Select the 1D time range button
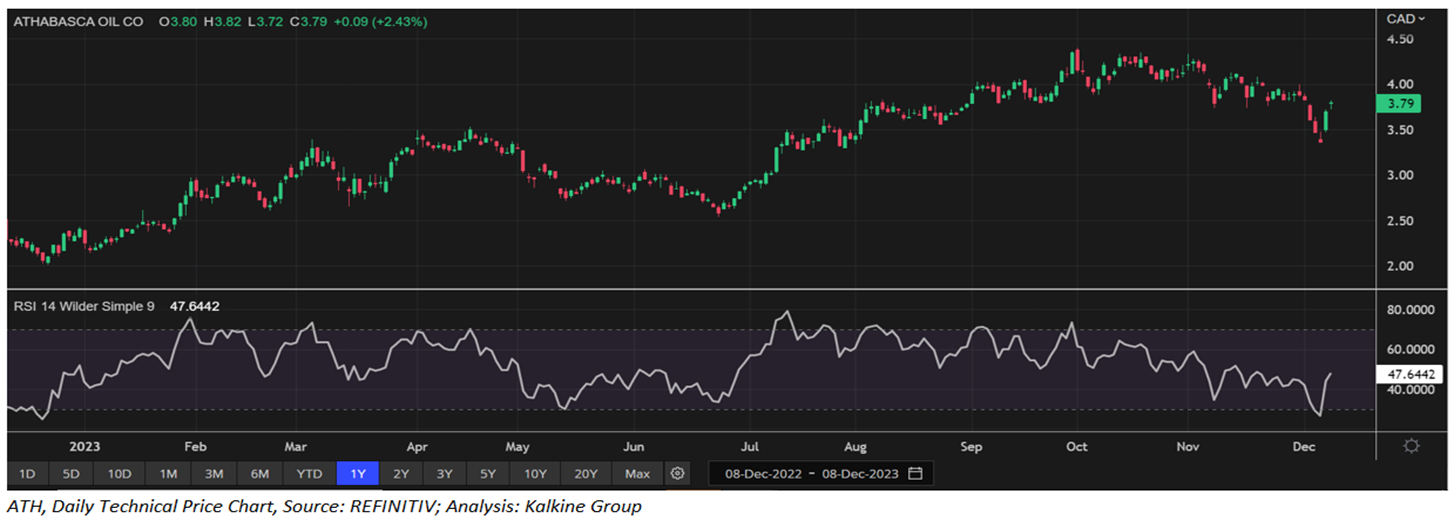Viewport: 1454px width, 523px height. tap(27, 473)
